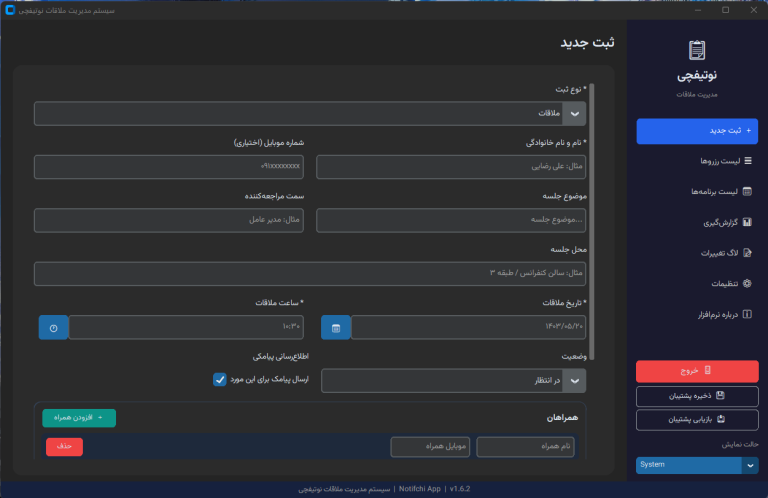Focus the ساعت ملاقات time field

click(186, 328)
